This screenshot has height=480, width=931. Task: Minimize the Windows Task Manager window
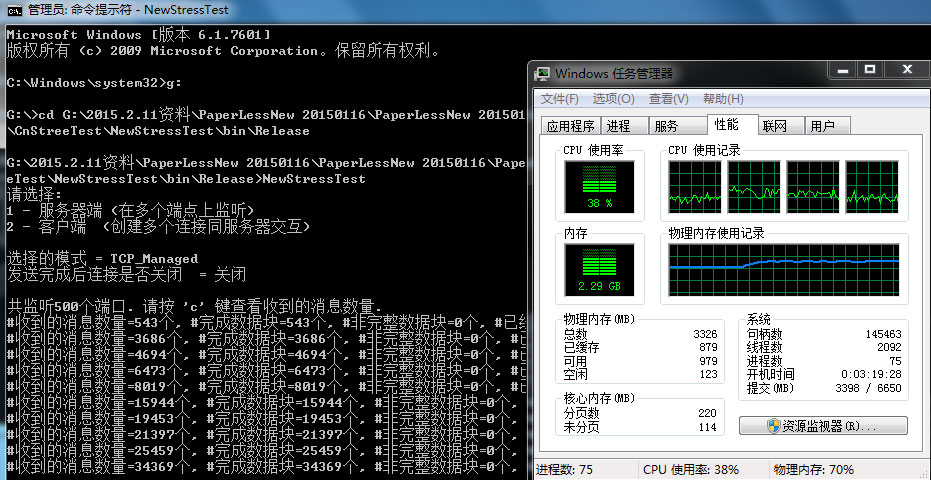pyautogui.click(x=843, y=70)
